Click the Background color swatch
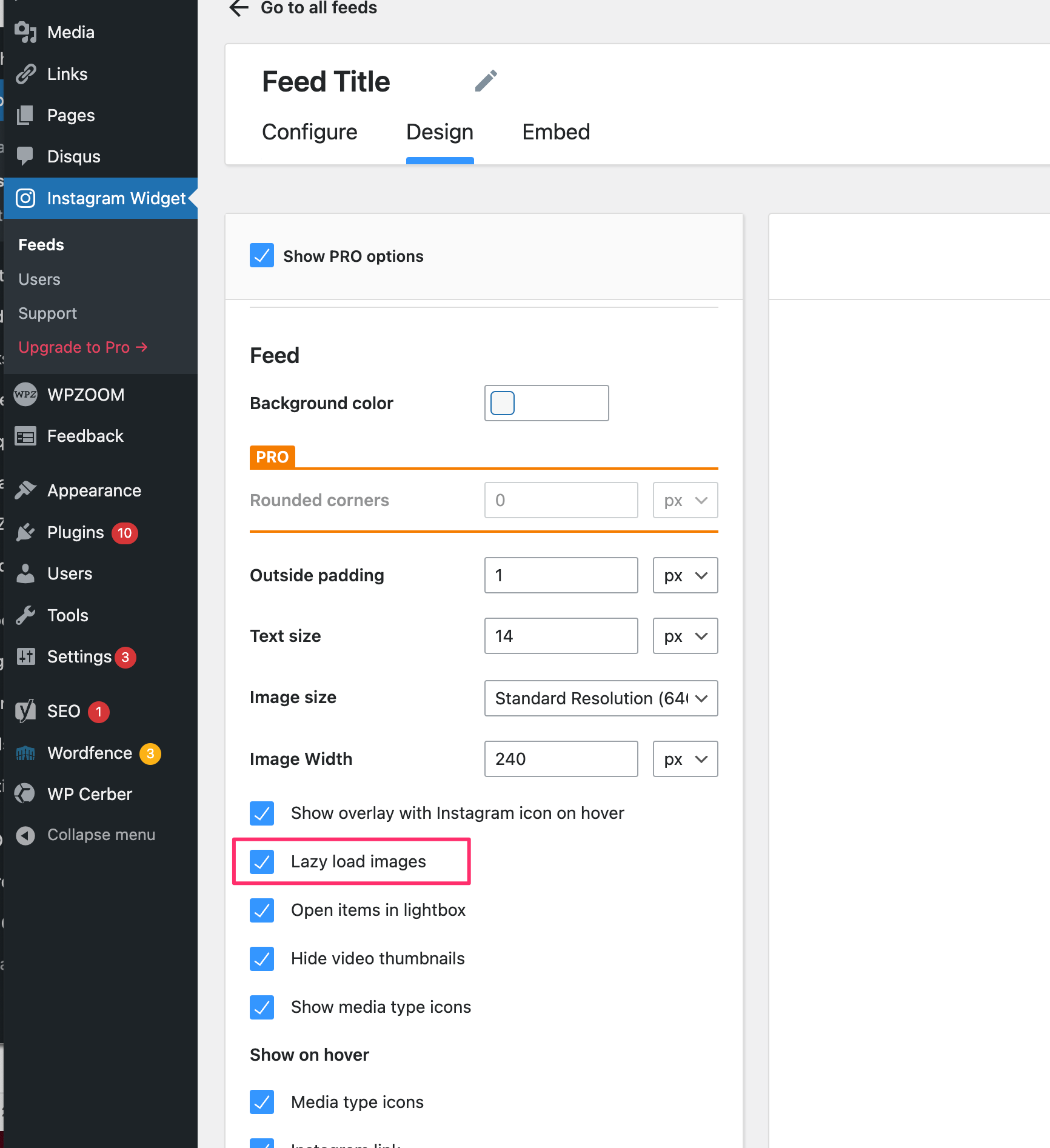Viewport: 1050px width, 1148px height. point(503,403)
